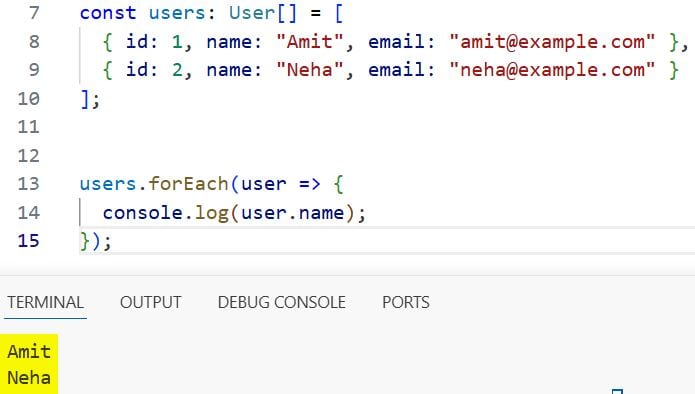Click 'user.name' argument on line 14
This screenshot has width=695, height=394.
click(293, 213)
